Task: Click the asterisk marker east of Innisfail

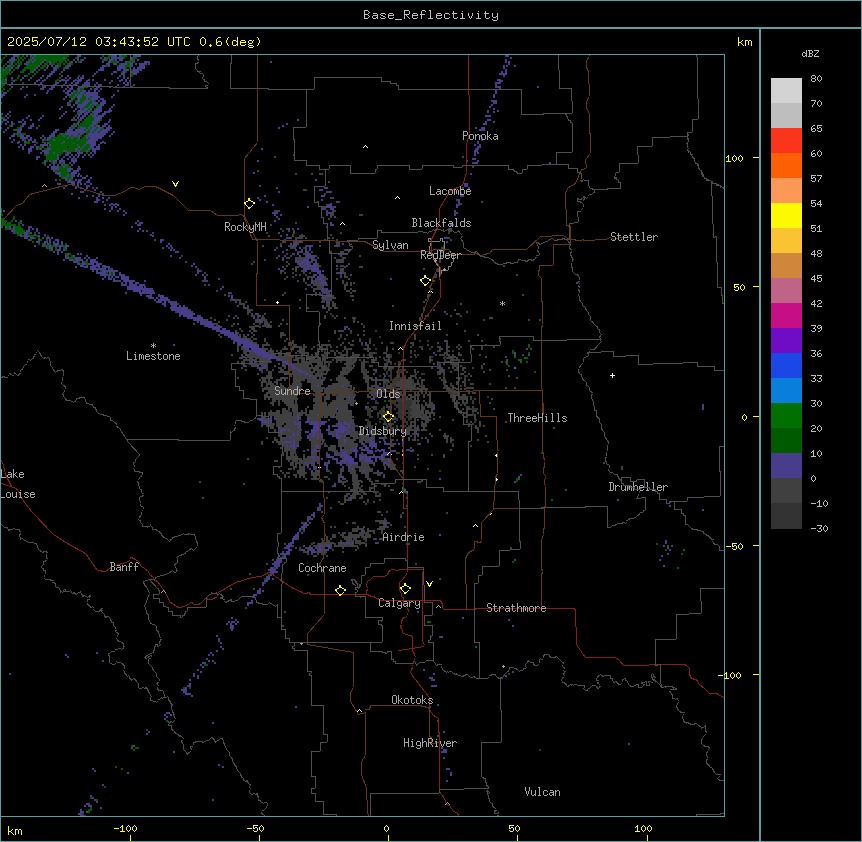Action: click(502, 303)
